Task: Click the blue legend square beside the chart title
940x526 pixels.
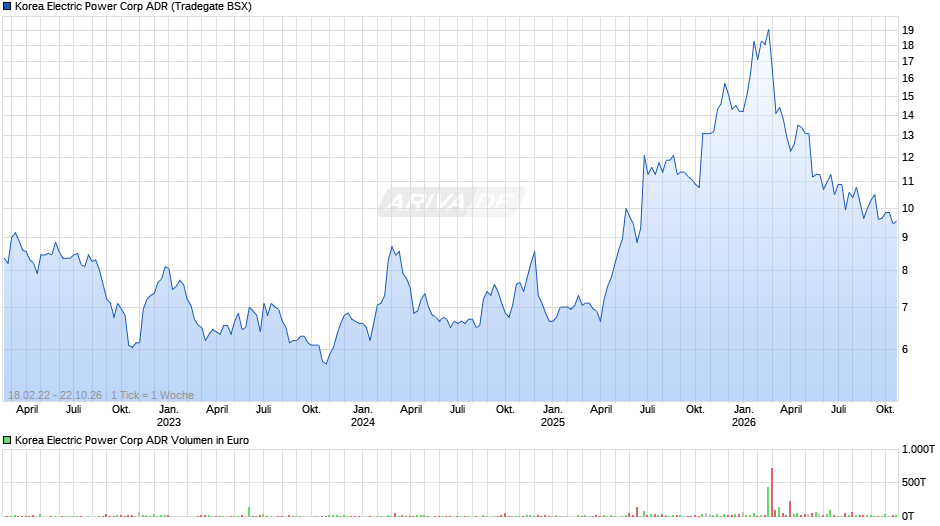Action: pos(7,7)
